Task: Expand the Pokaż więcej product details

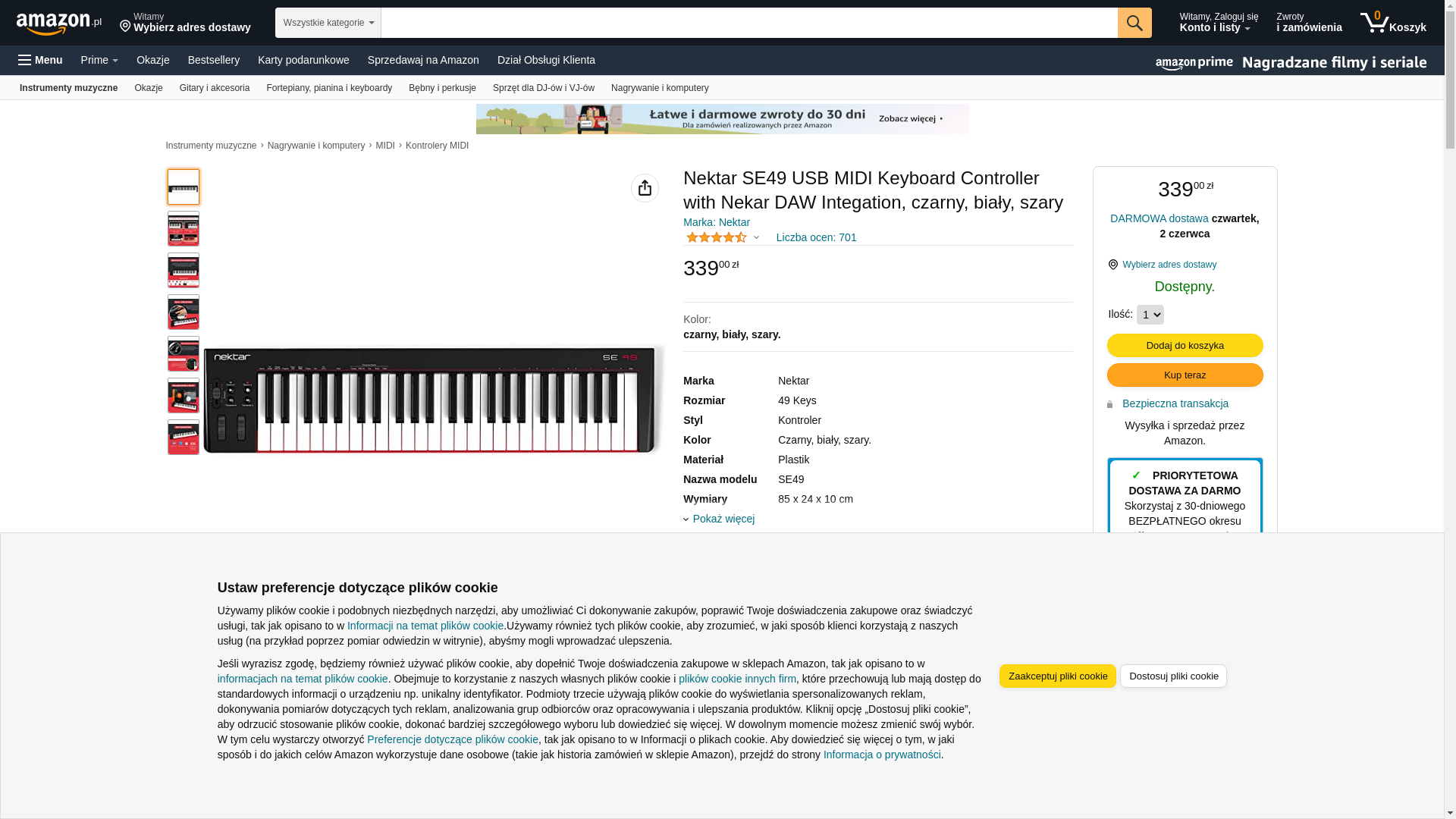Action: 723,519
